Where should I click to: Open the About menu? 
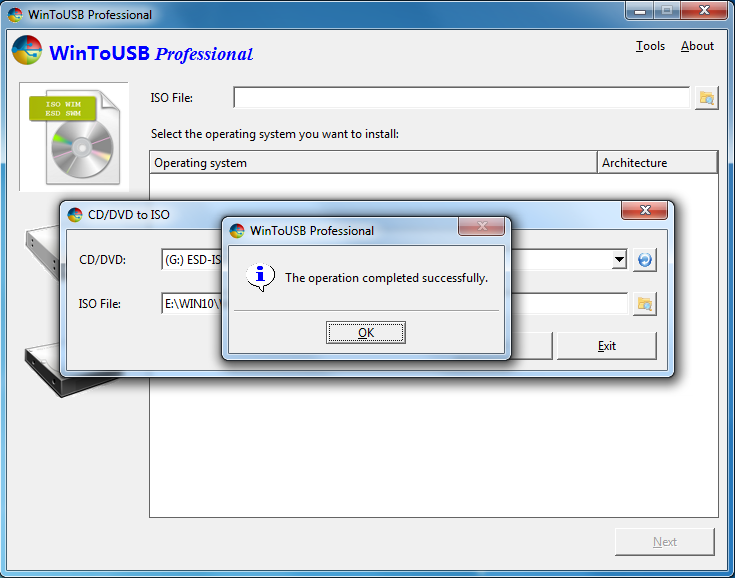[697, 46]
